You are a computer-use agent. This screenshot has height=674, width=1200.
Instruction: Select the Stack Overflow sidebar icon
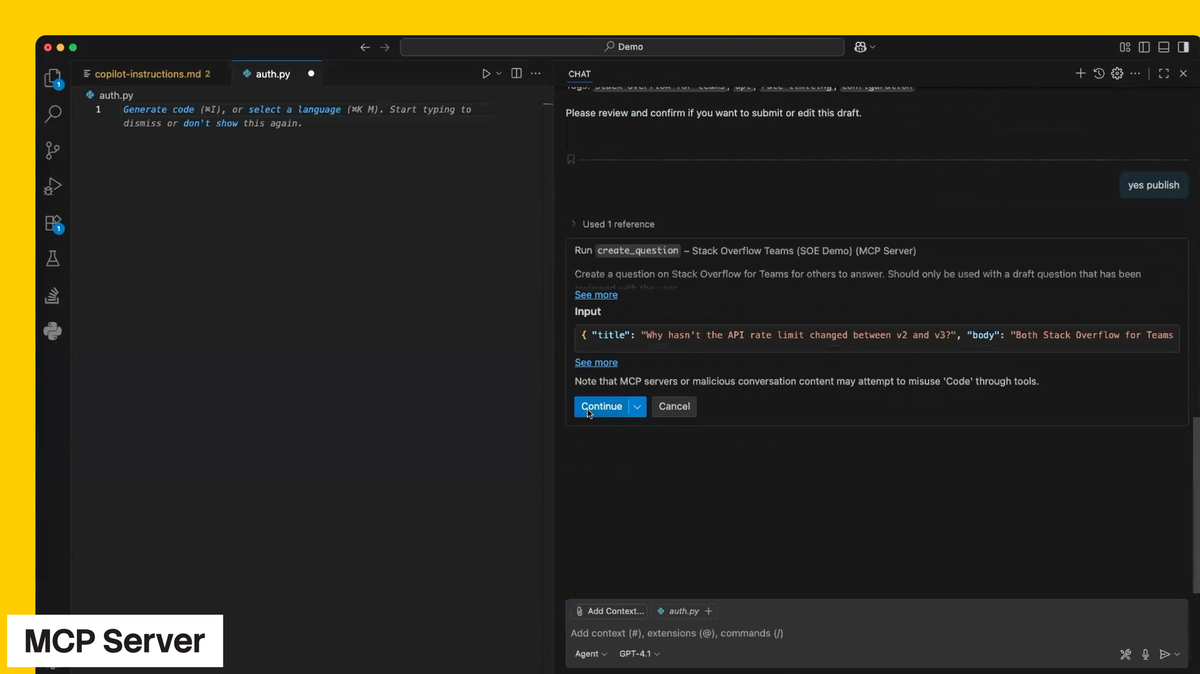tap(53, 295)
